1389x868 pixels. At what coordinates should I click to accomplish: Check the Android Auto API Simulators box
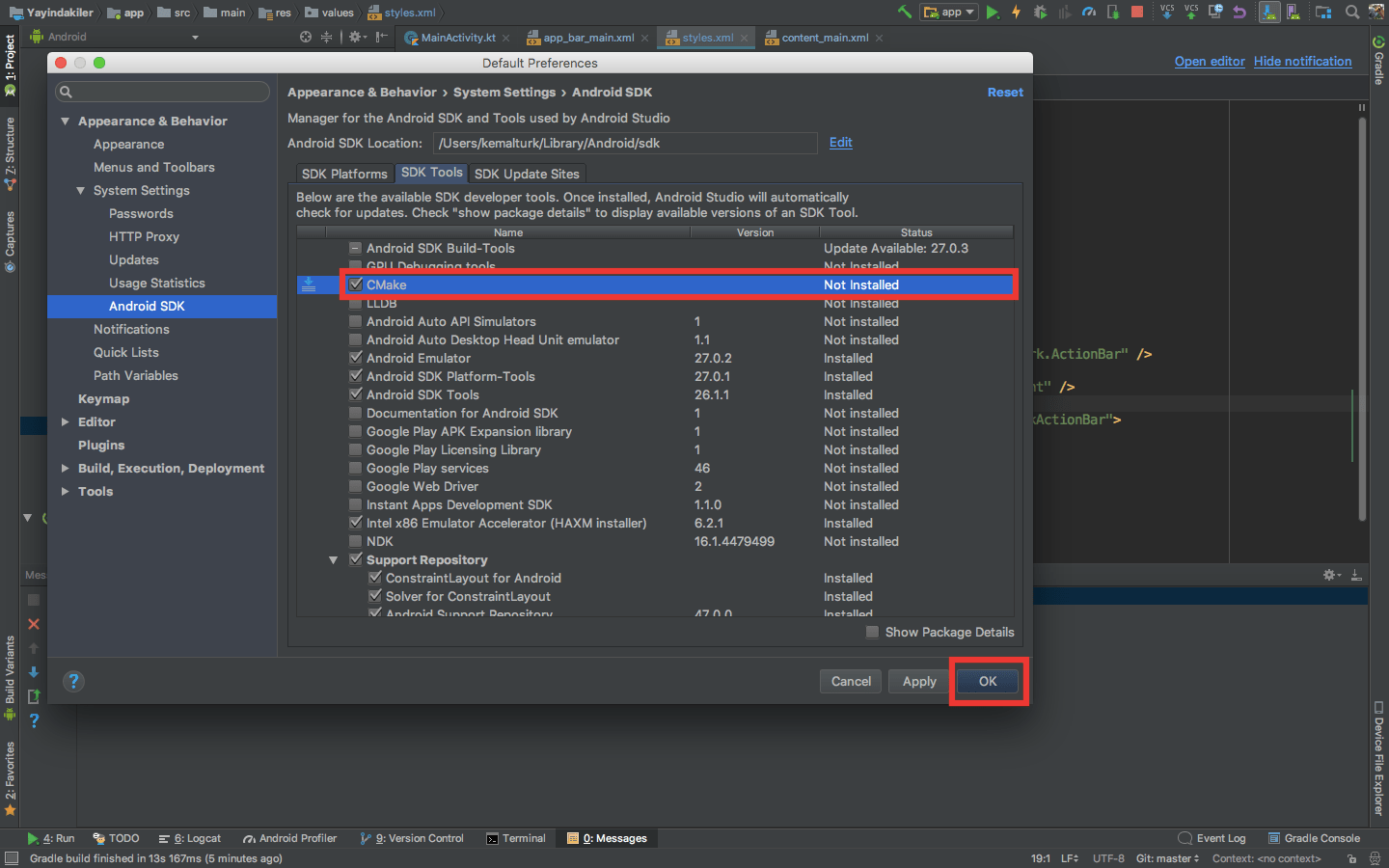tap(356, 321)
